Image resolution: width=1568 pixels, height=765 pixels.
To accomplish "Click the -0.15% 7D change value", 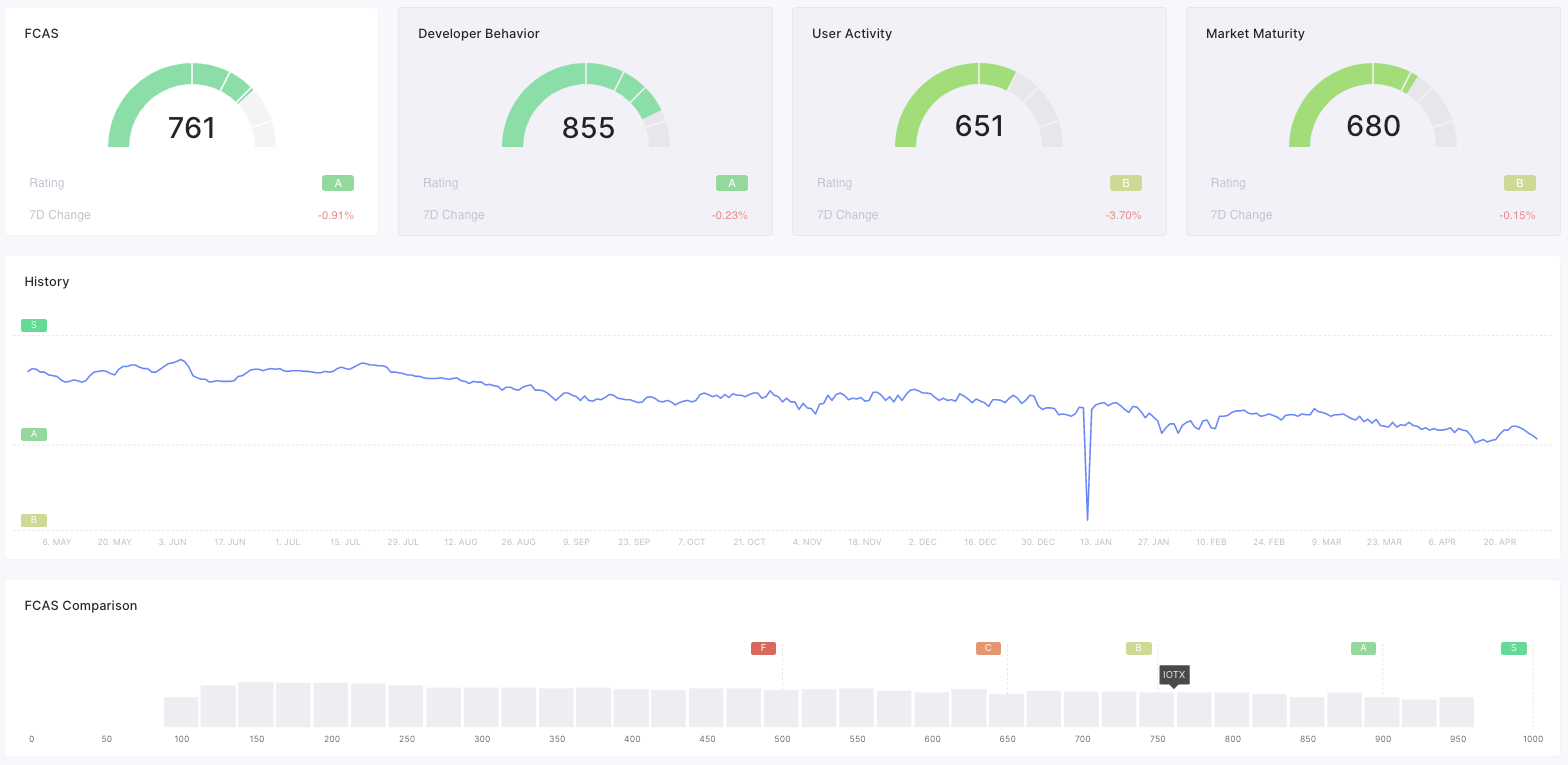I will click(1517, 215).
